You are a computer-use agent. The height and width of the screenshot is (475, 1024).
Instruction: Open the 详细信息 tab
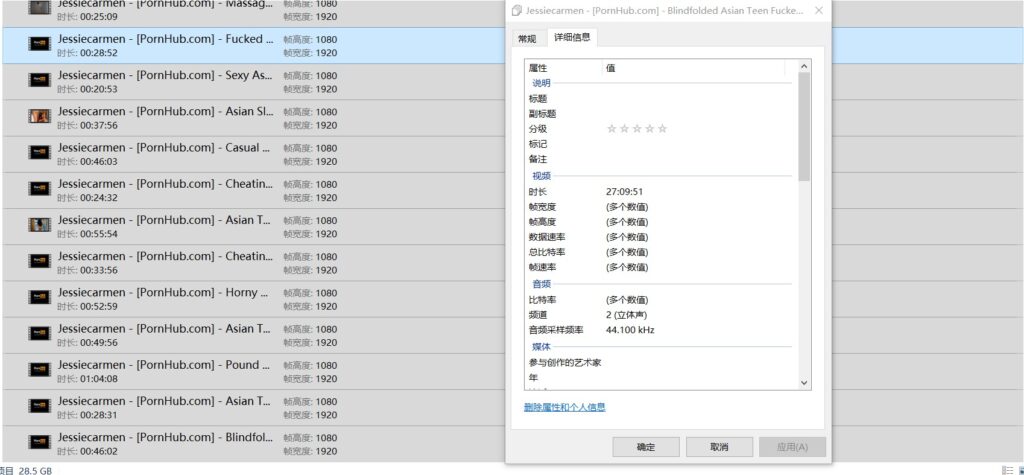point(572,37)
